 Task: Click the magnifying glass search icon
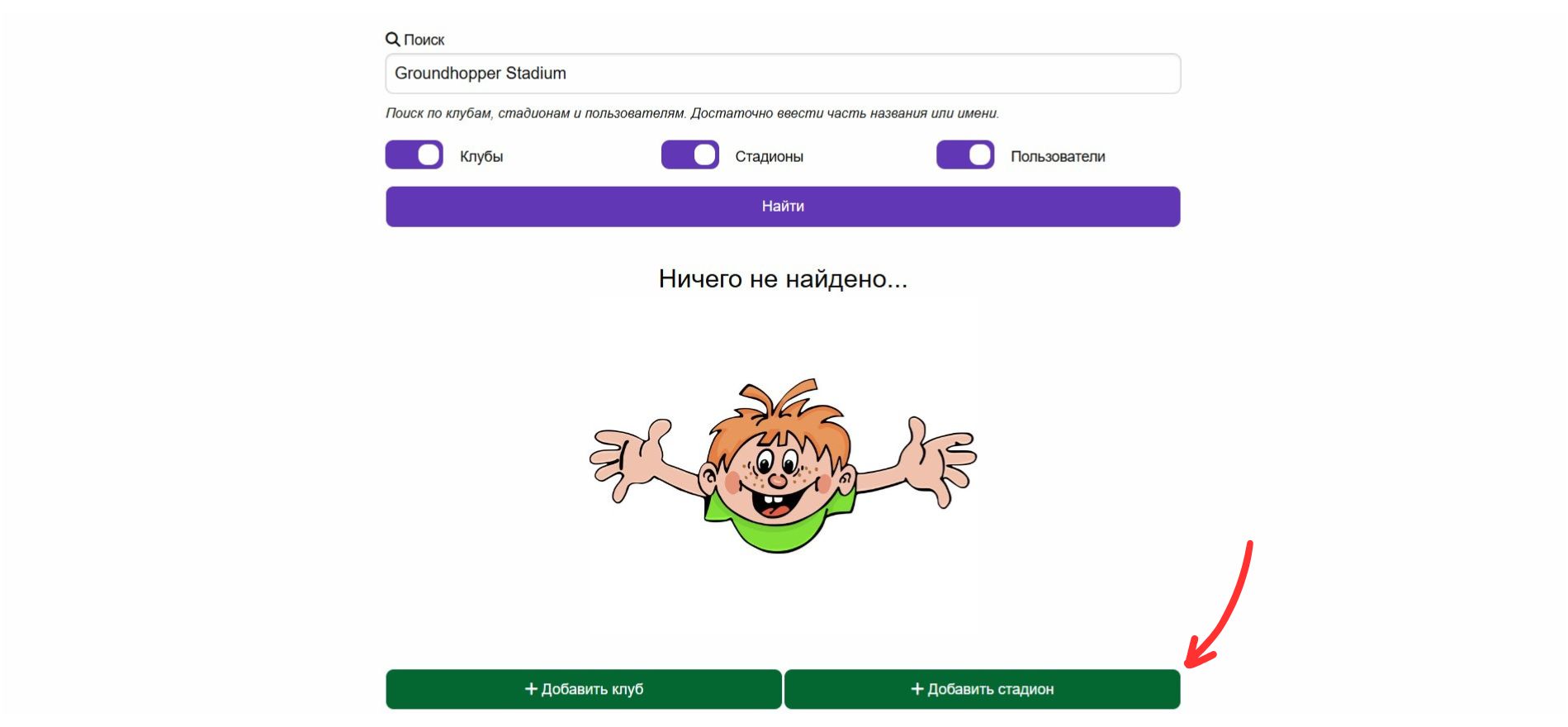392,39
